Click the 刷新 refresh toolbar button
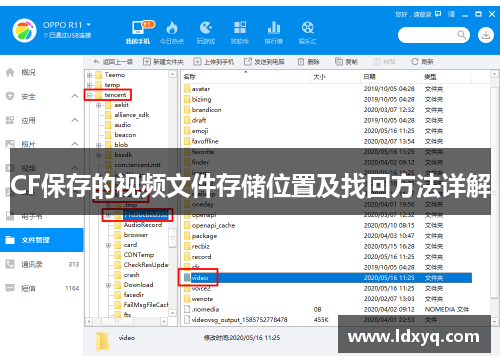The height and width of the screenshot is (362, 500). click(x=422, y=62)
